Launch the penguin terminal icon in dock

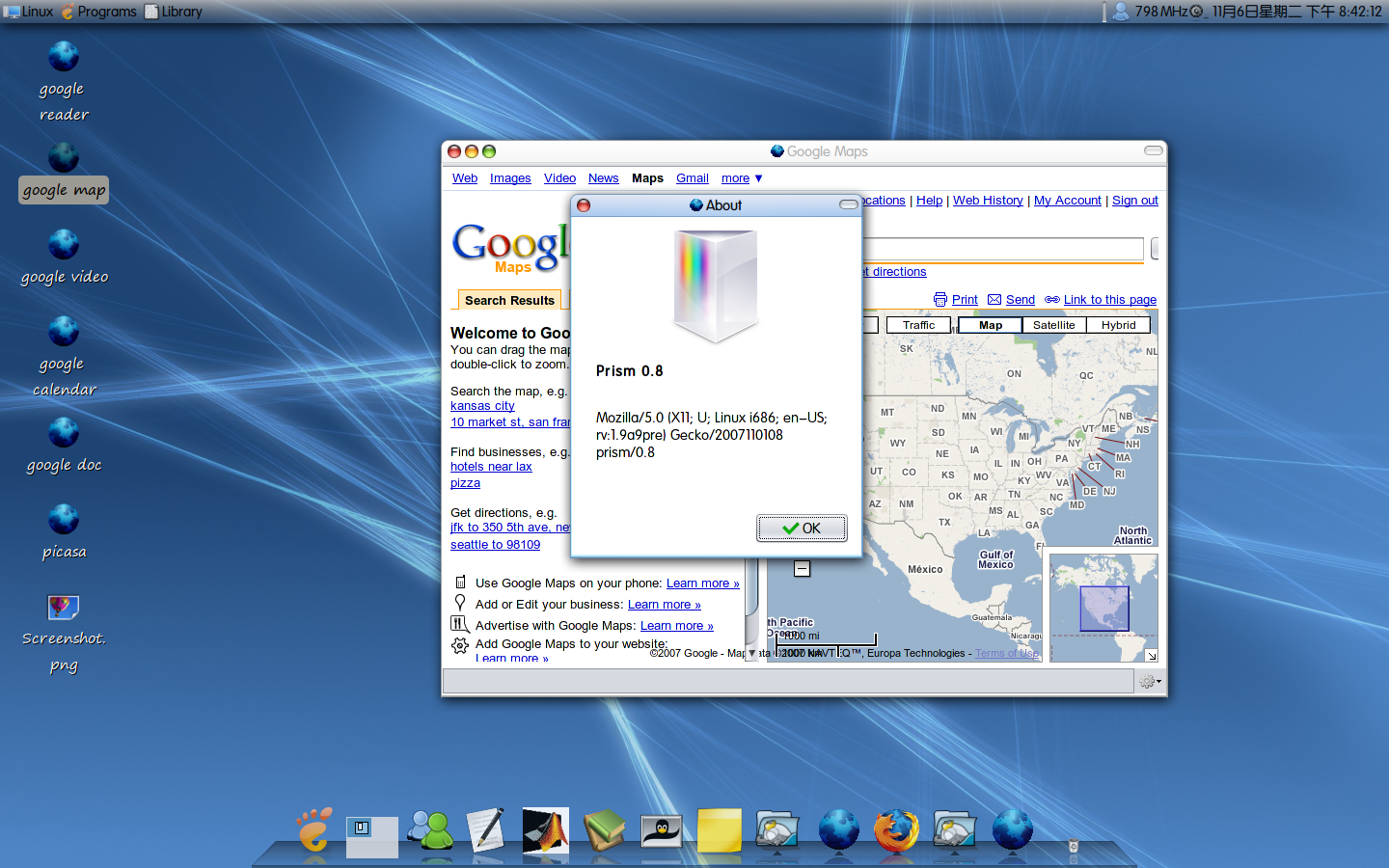[x=662, y=831]
